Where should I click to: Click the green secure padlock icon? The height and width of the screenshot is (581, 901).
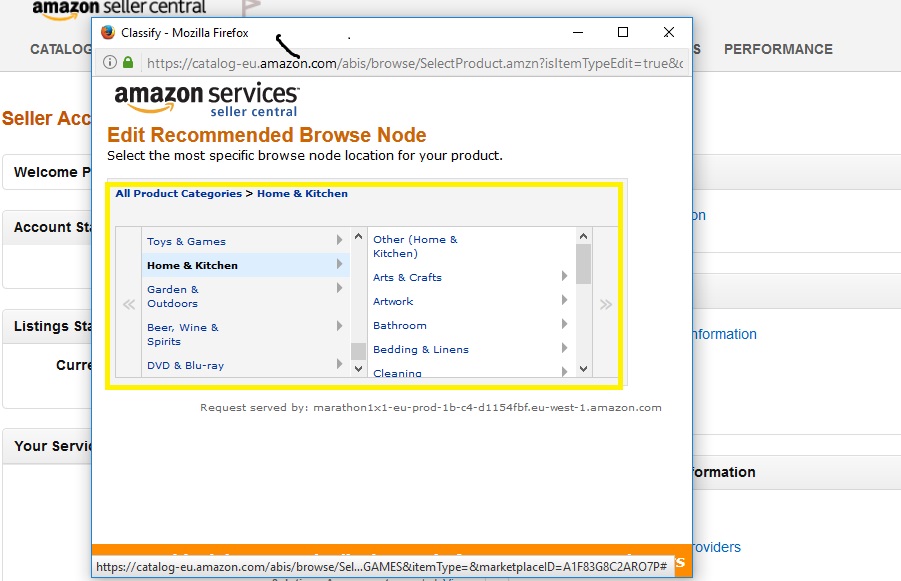click(128, 62)
